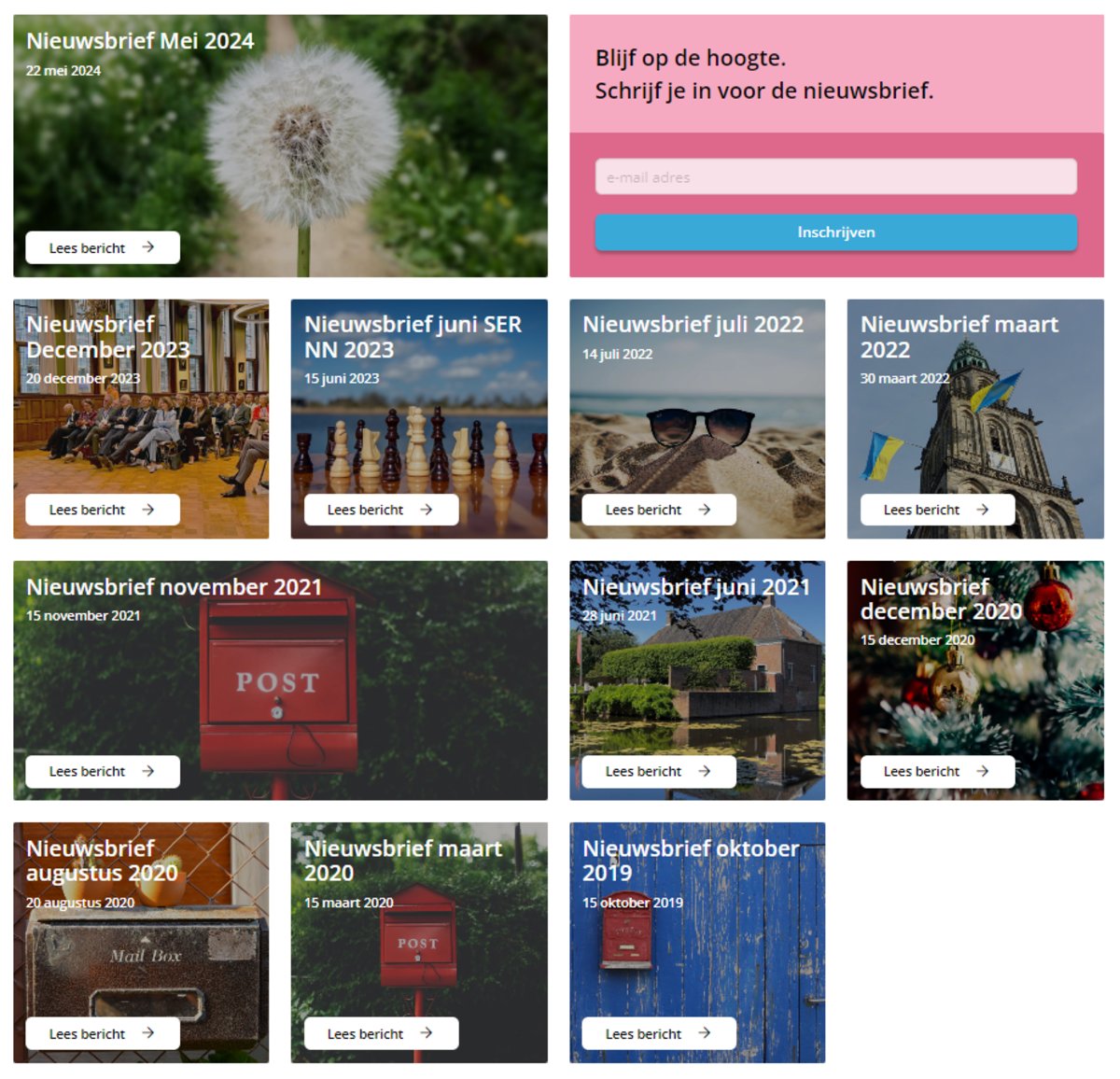Screen dimensions: 1120x1079
Task: Click arrow icon on juni SER NN 2023 card
Action: [427, 510]
